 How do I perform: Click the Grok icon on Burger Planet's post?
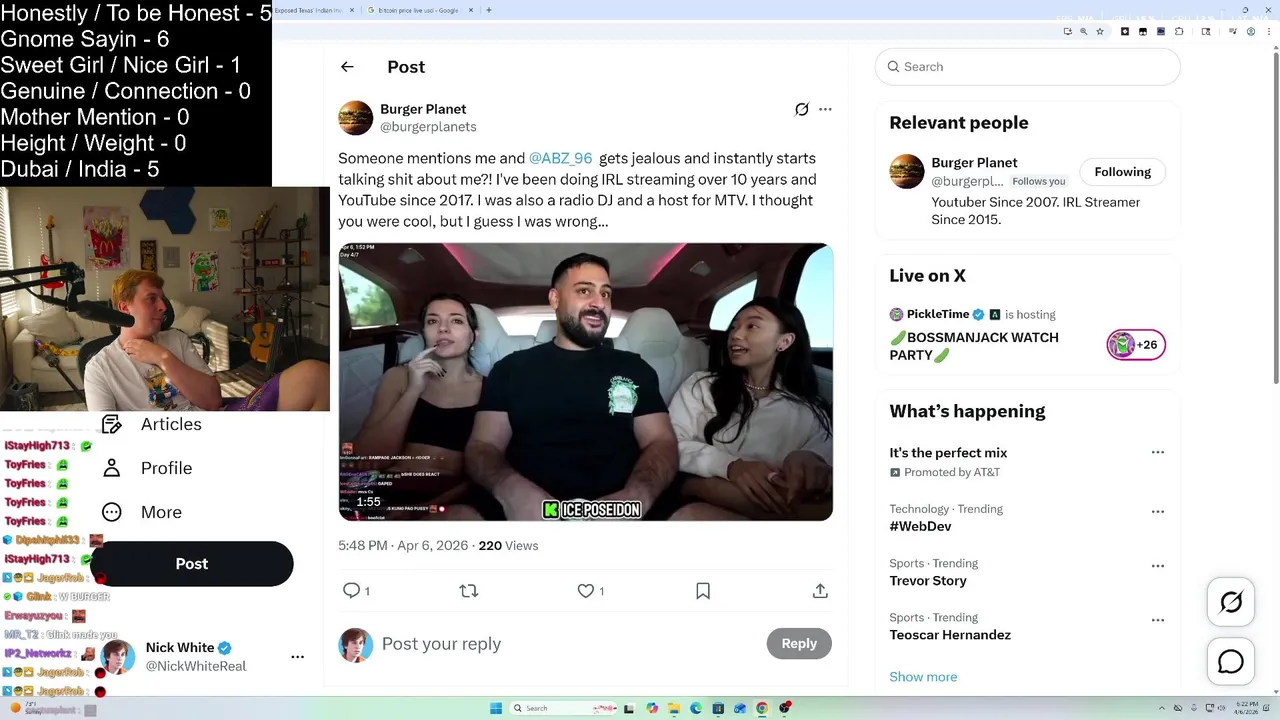[x=801, y=109]
